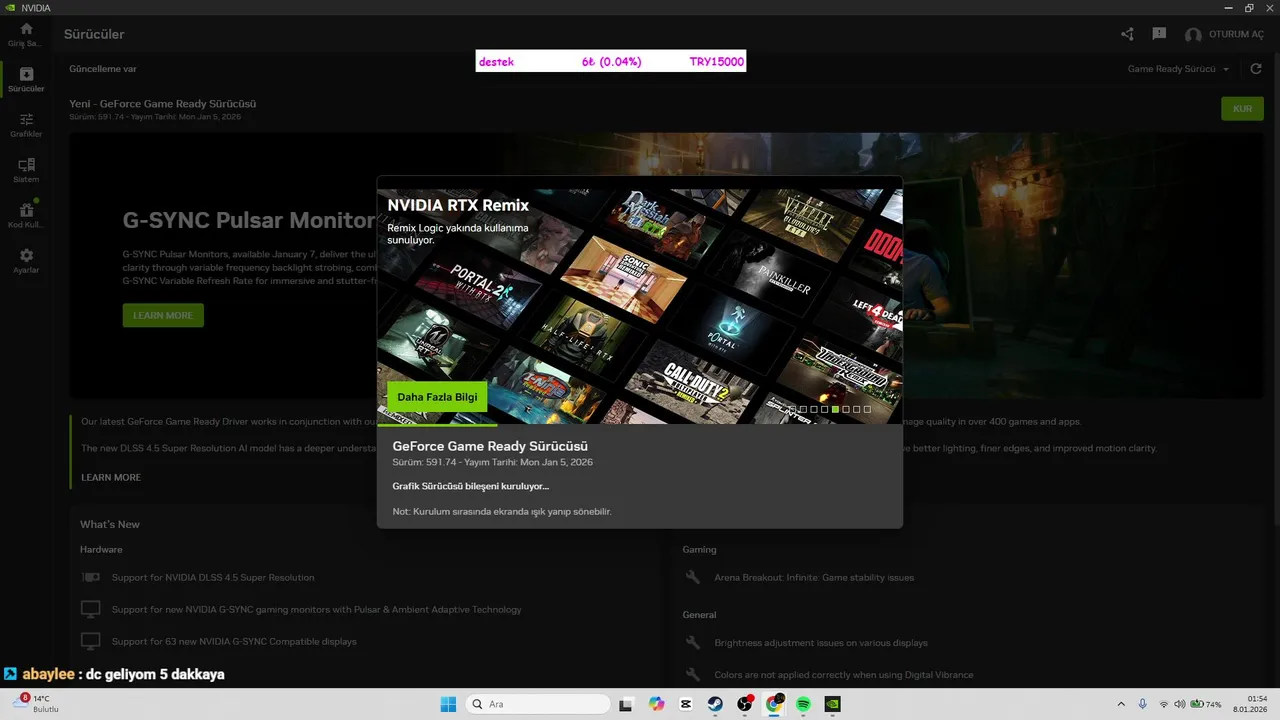Viewport: 1280px width, 720px height.
Task: Open the volume speaker tray icon
Action: tap(1179, 704)
